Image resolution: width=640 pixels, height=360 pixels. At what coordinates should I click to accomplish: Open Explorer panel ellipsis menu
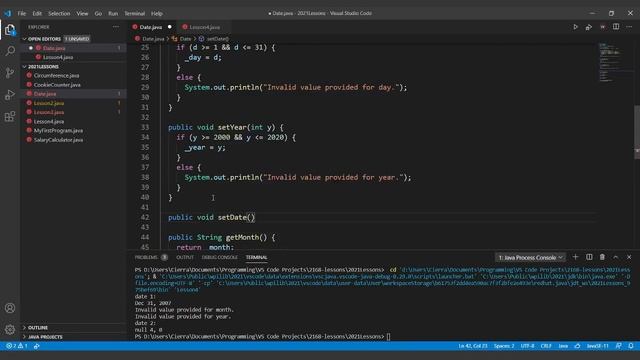(116, 27)
